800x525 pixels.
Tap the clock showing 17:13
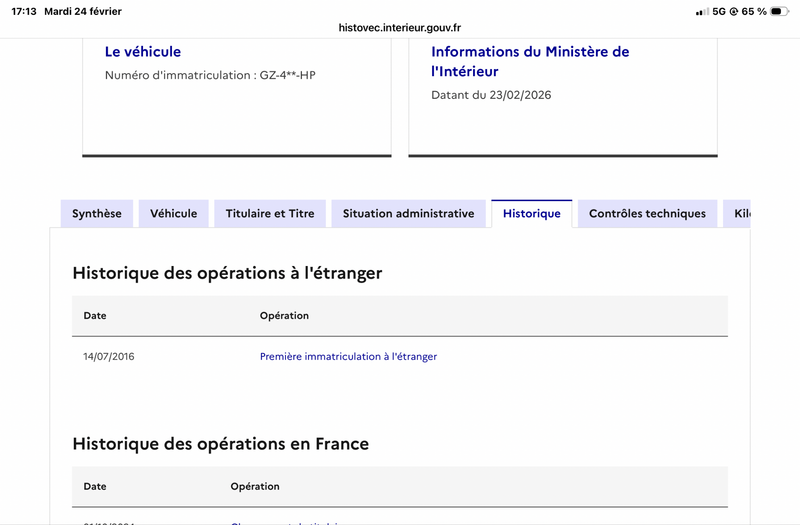click(x=24, y=11)
